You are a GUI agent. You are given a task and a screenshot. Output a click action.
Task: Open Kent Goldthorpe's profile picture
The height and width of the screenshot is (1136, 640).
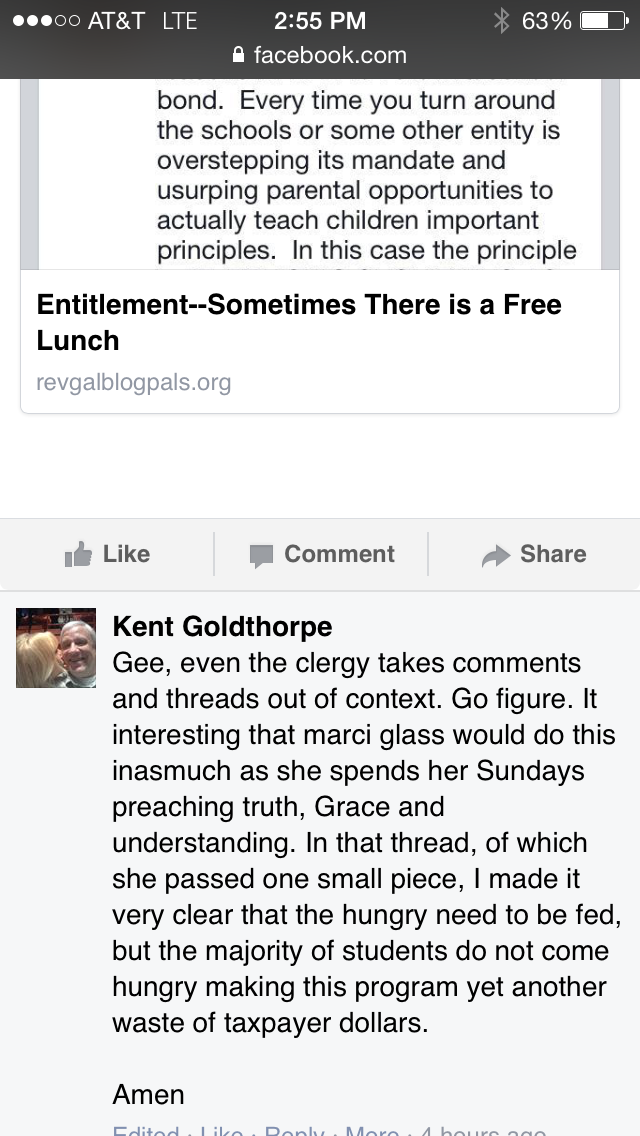[56, 647]
